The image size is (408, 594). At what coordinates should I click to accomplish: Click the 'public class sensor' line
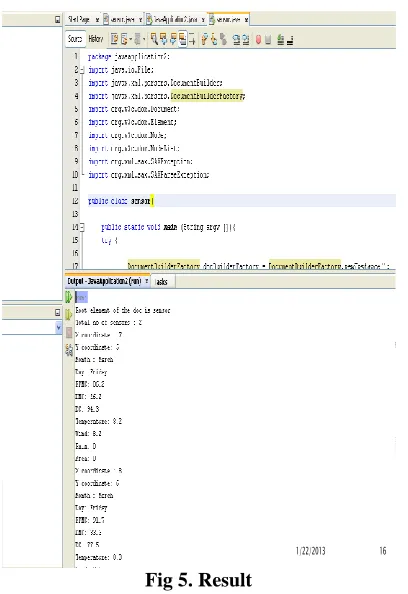(120, 201)
